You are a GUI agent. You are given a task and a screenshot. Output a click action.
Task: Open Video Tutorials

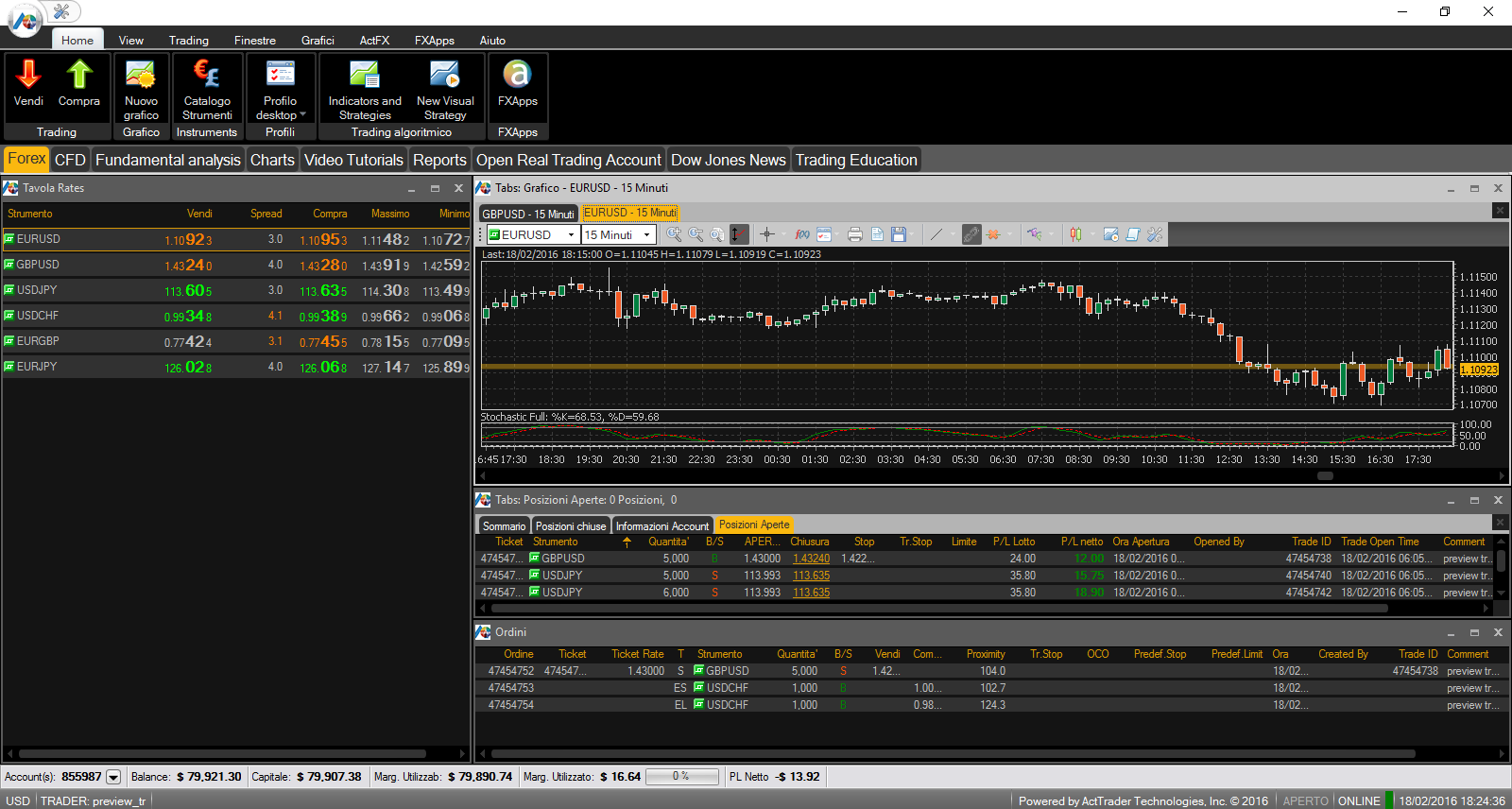pos(353,160)
